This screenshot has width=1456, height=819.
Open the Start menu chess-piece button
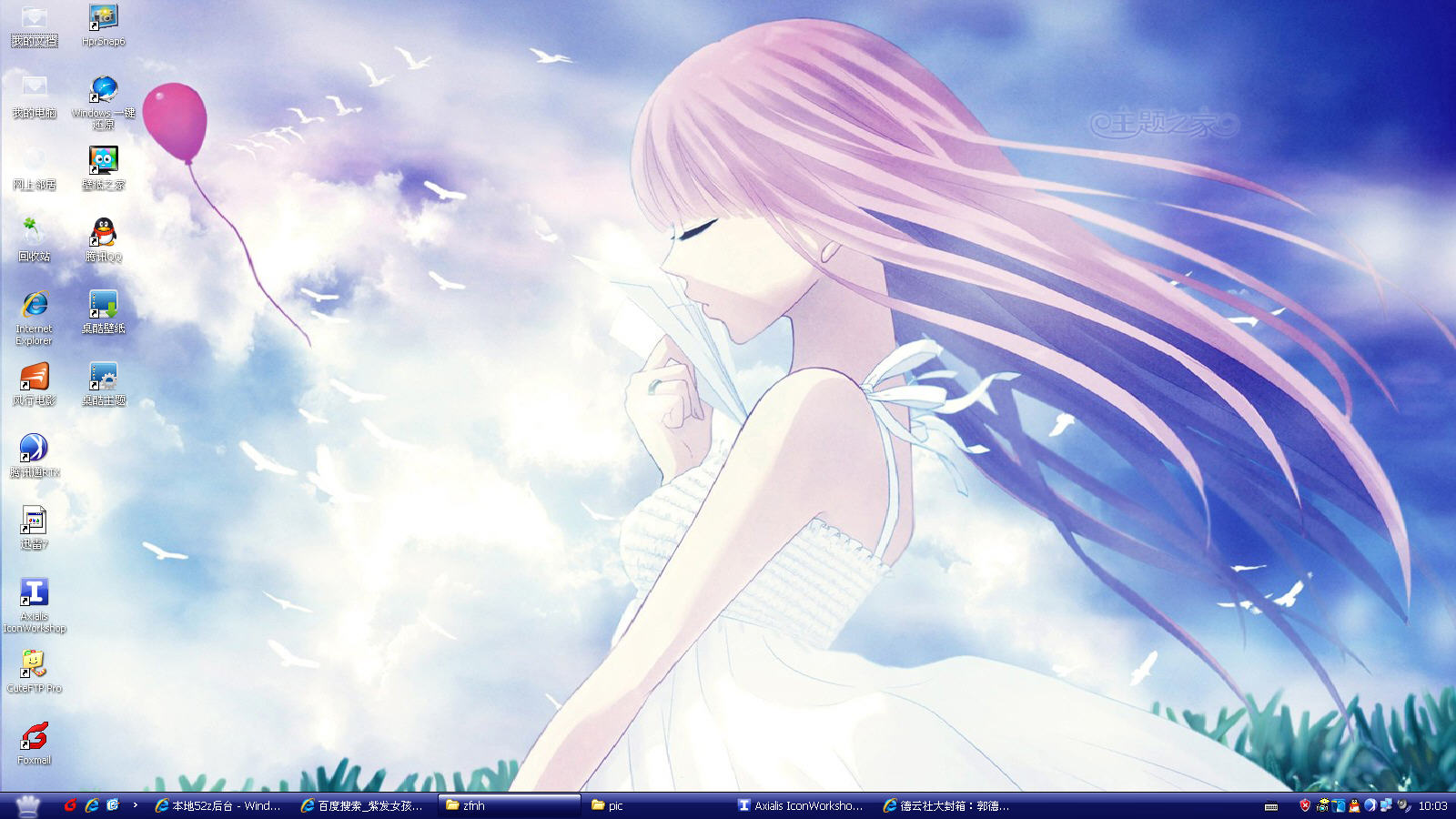28,805
